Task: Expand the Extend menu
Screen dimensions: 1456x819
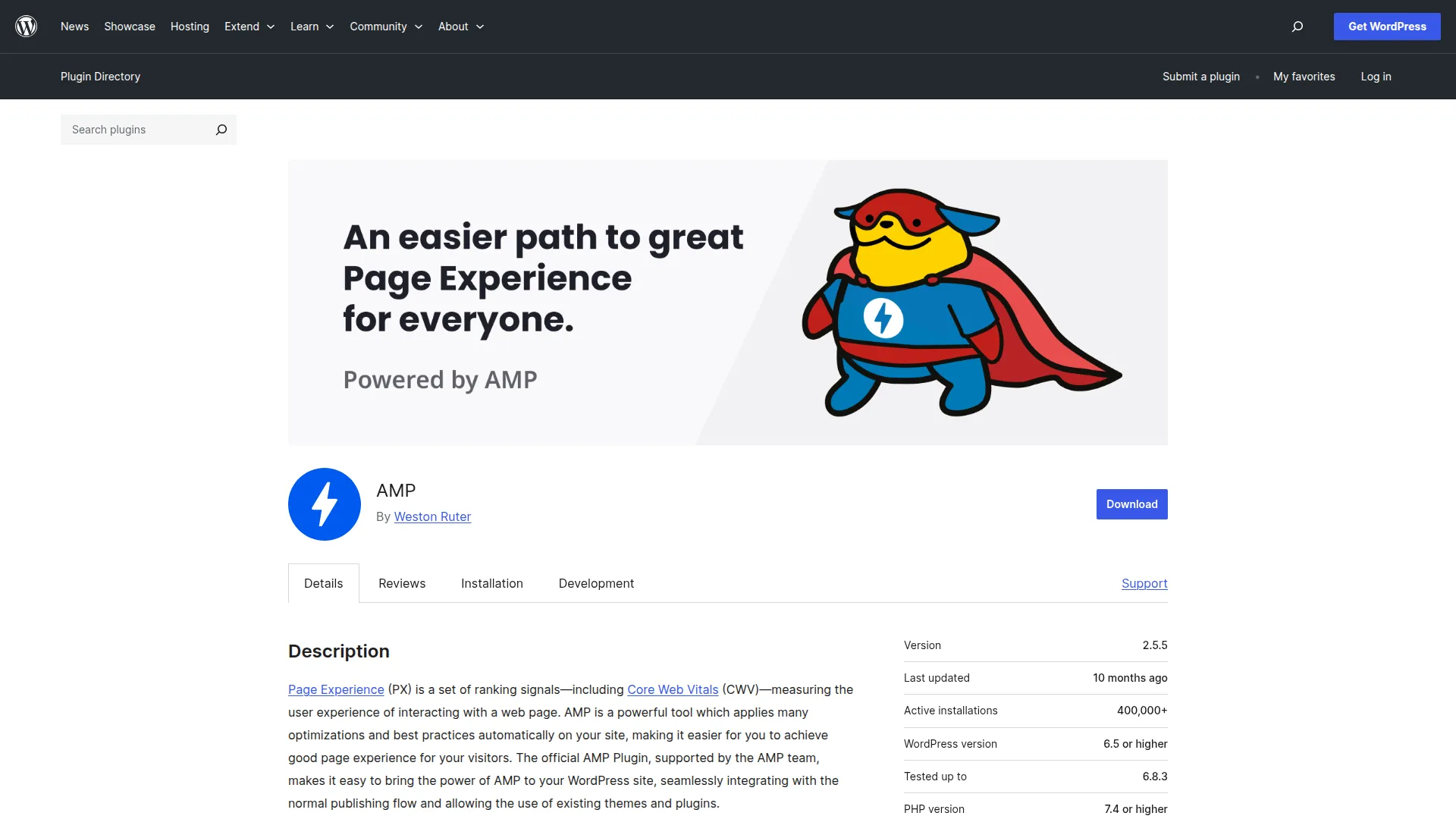Action: 249,27
